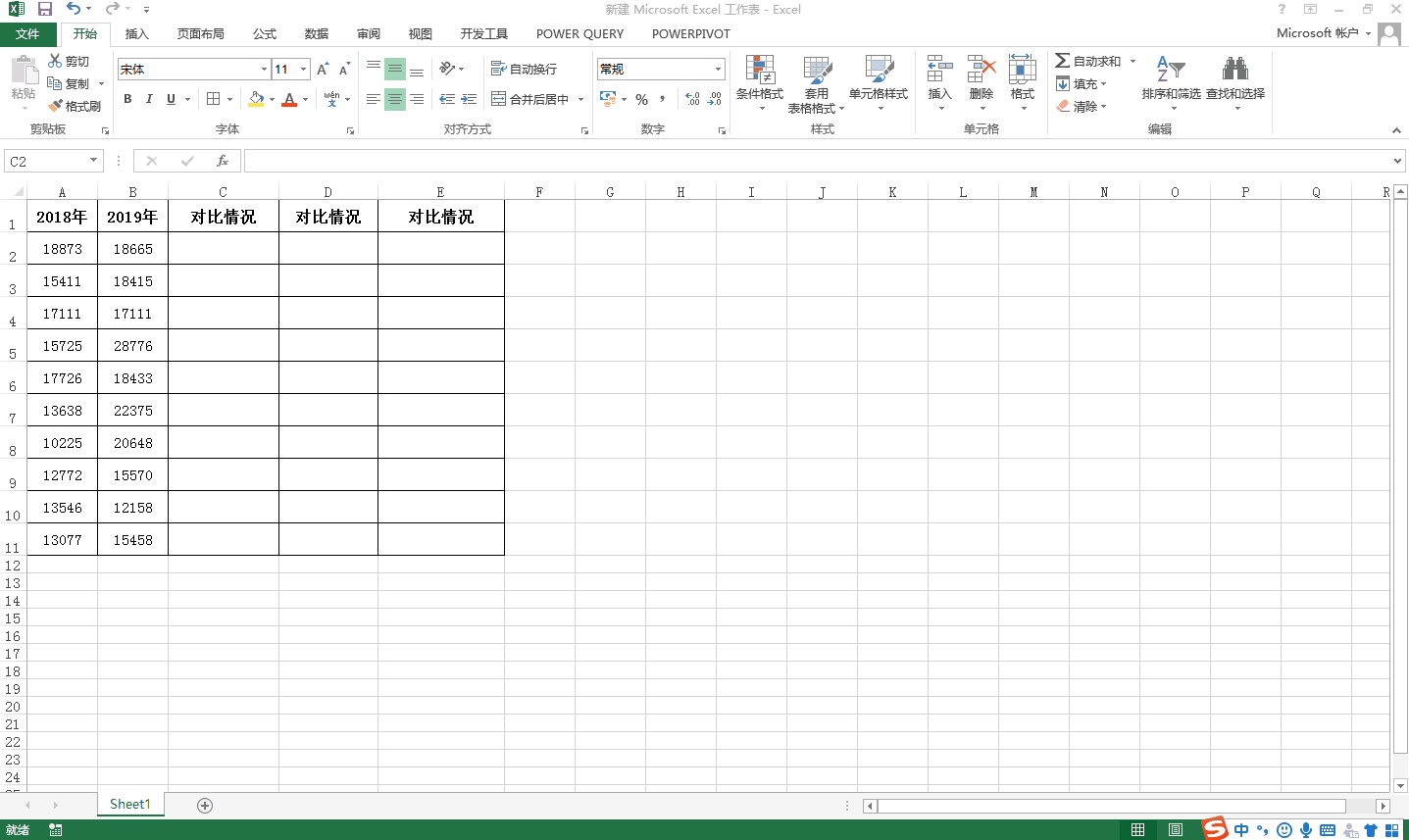
Task: Switch to the 公式 (Formulas) tab
Action: (x=265, y=33)
